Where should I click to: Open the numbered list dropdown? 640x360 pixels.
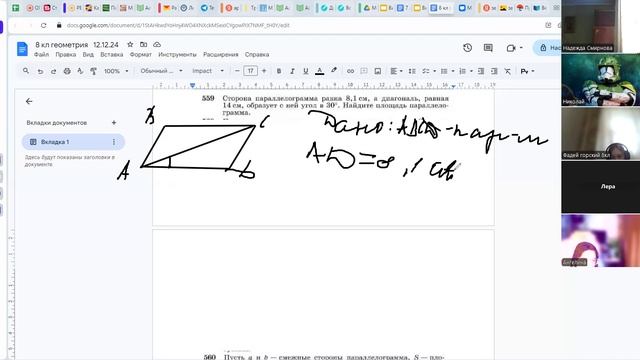pyautogui.click(x=465, y=71)
